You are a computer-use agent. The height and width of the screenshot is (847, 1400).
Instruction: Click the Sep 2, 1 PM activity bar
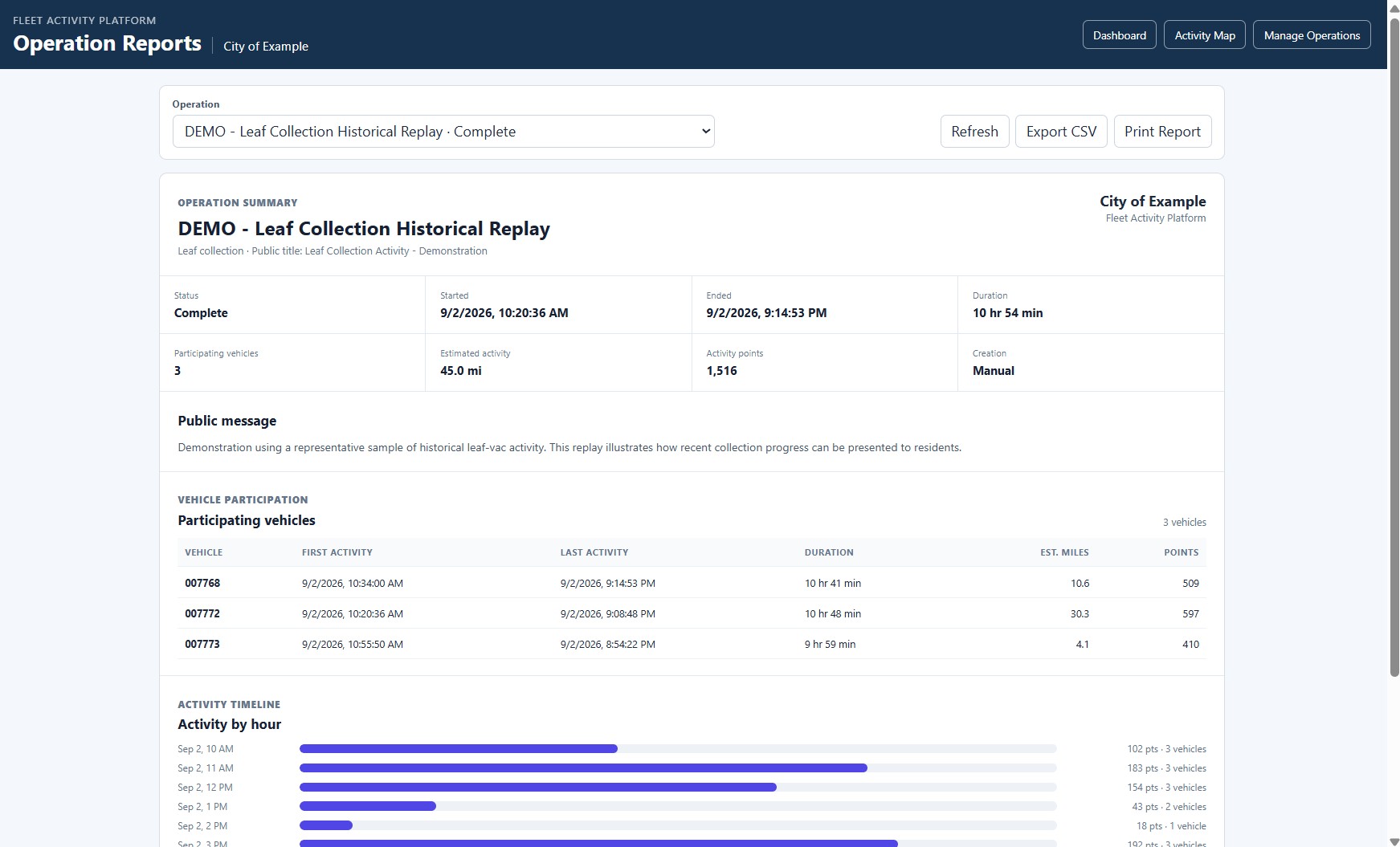click(368, 807)
